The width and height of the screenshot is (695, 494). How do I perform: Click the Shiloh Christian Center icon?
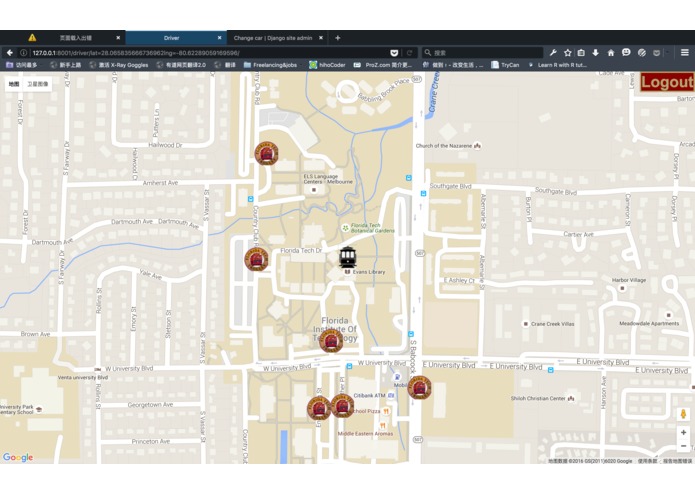[571, 398]
